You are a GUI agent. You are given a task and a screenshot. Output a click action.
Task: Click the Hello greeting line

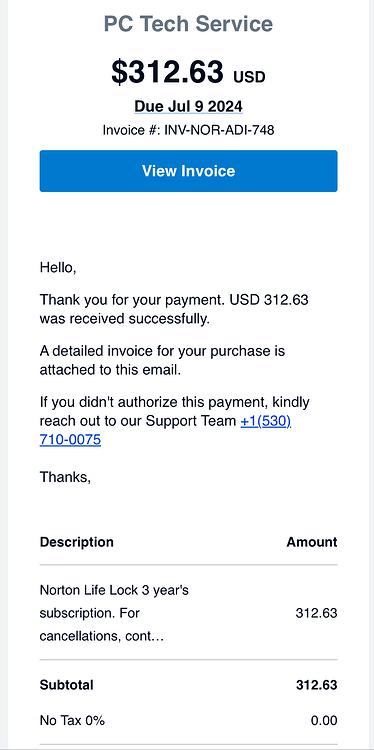tap(58, 267)
